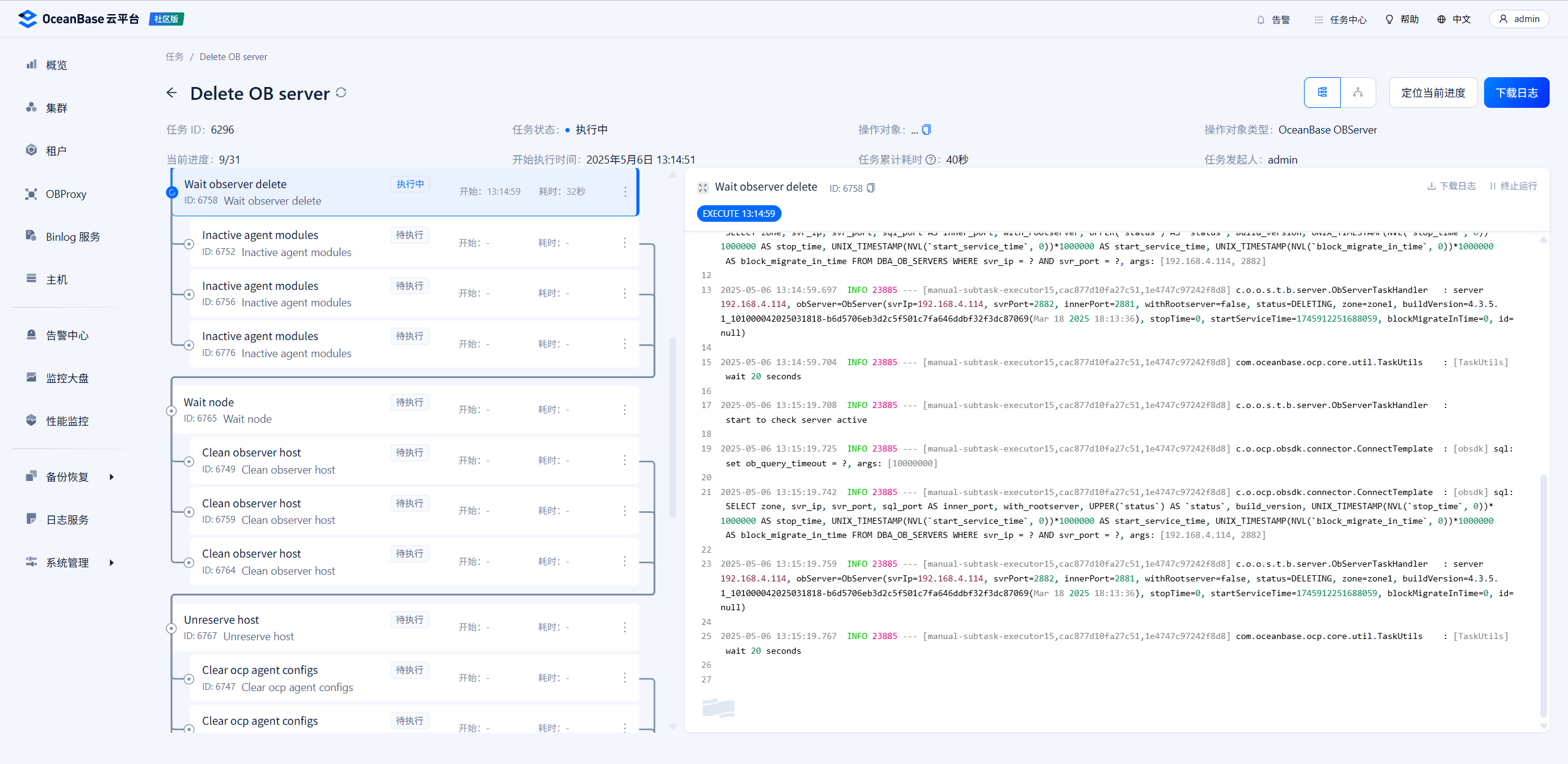Switch to list view toggle button
This screenshot has width=1568, height=764.
1322,93
